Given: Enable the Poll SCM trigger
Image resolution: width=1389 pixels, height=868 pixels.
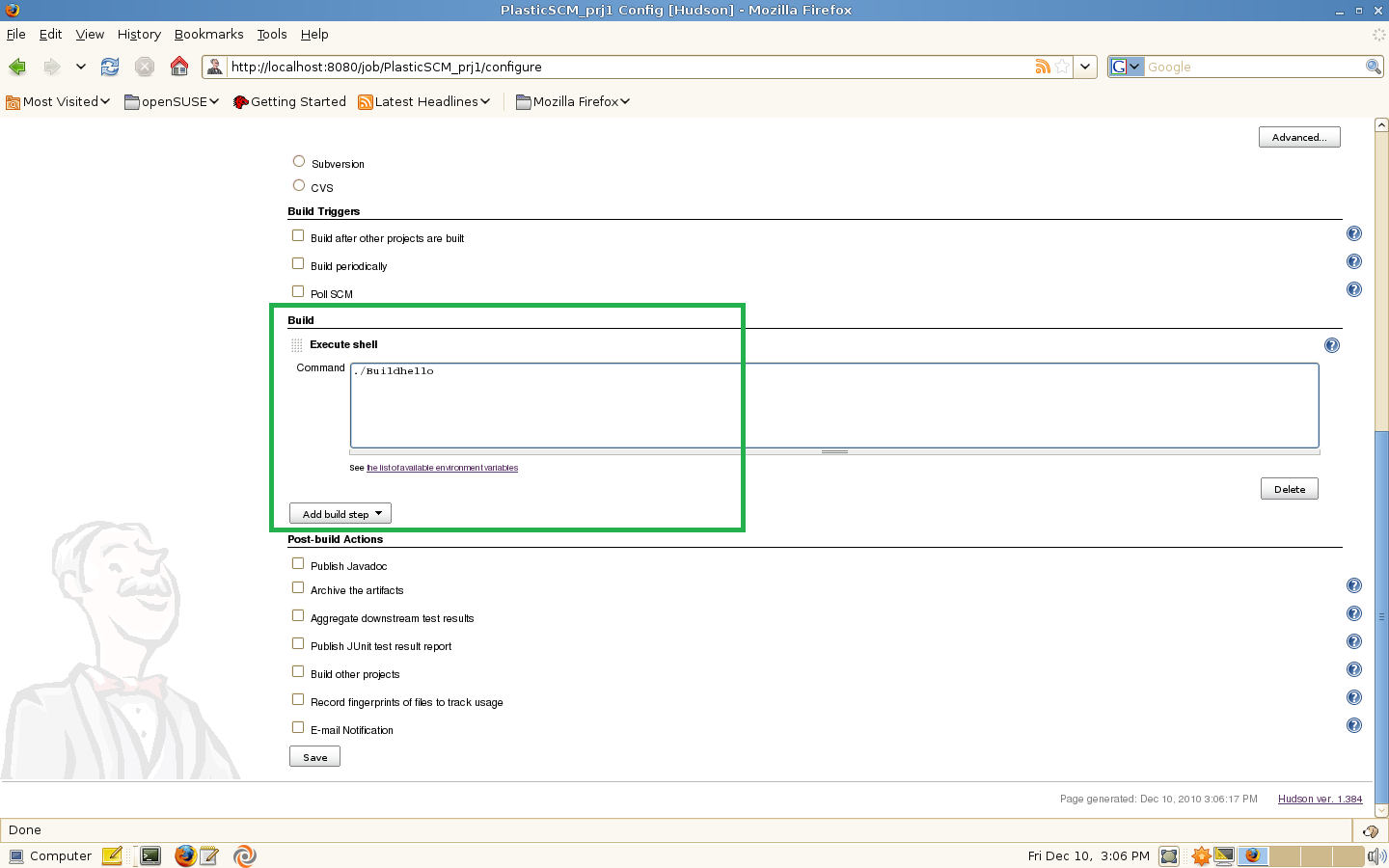Looking at the screenshot, I should pyautogui.click(x=298, y=291).
